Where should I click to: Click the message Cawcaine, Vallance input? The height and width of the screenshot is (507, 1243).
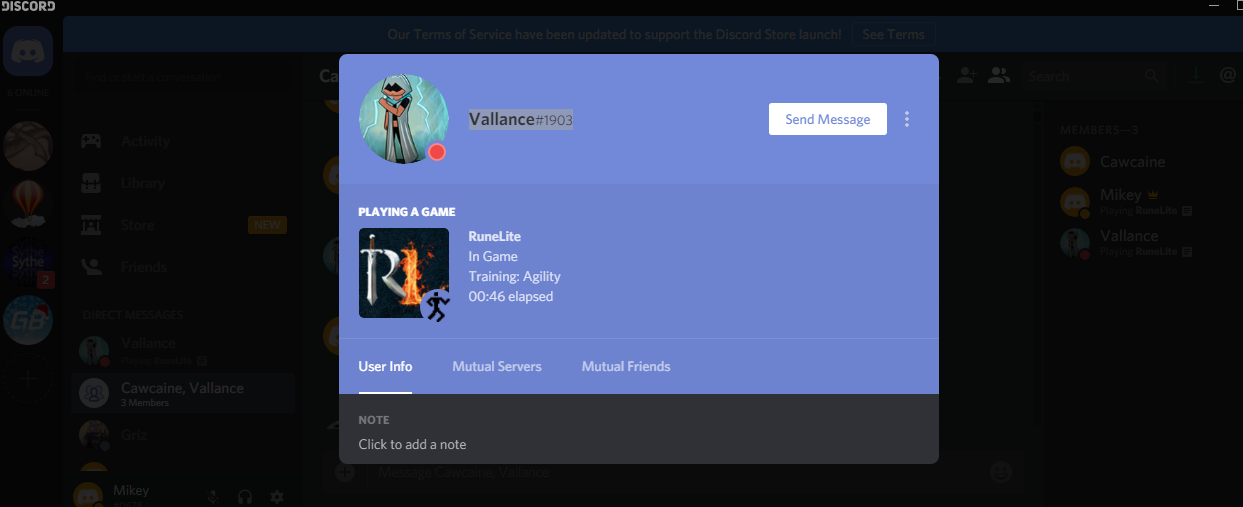tap(675, 472)
